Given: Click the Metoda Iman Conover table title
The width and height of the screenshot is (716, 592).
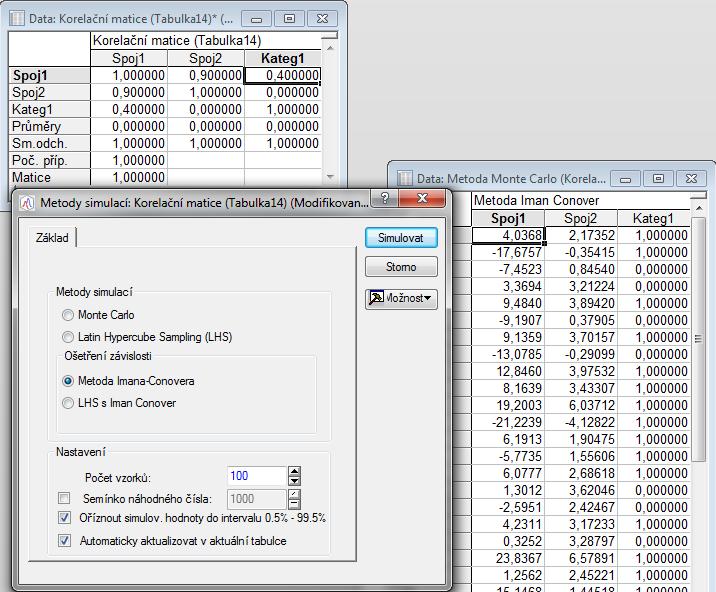Looking at the screenshot, I should (x=536, y=201).
